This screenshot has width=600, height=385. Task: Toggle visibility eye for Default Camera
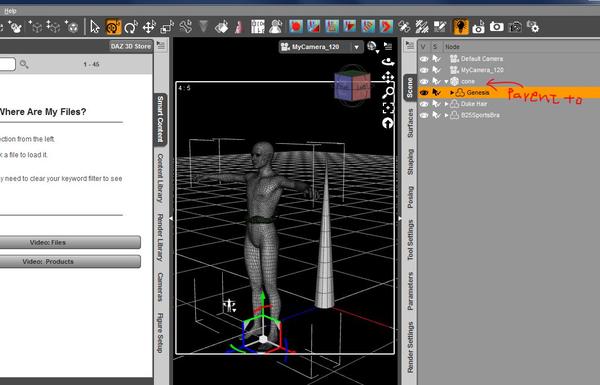click(424, 59)
